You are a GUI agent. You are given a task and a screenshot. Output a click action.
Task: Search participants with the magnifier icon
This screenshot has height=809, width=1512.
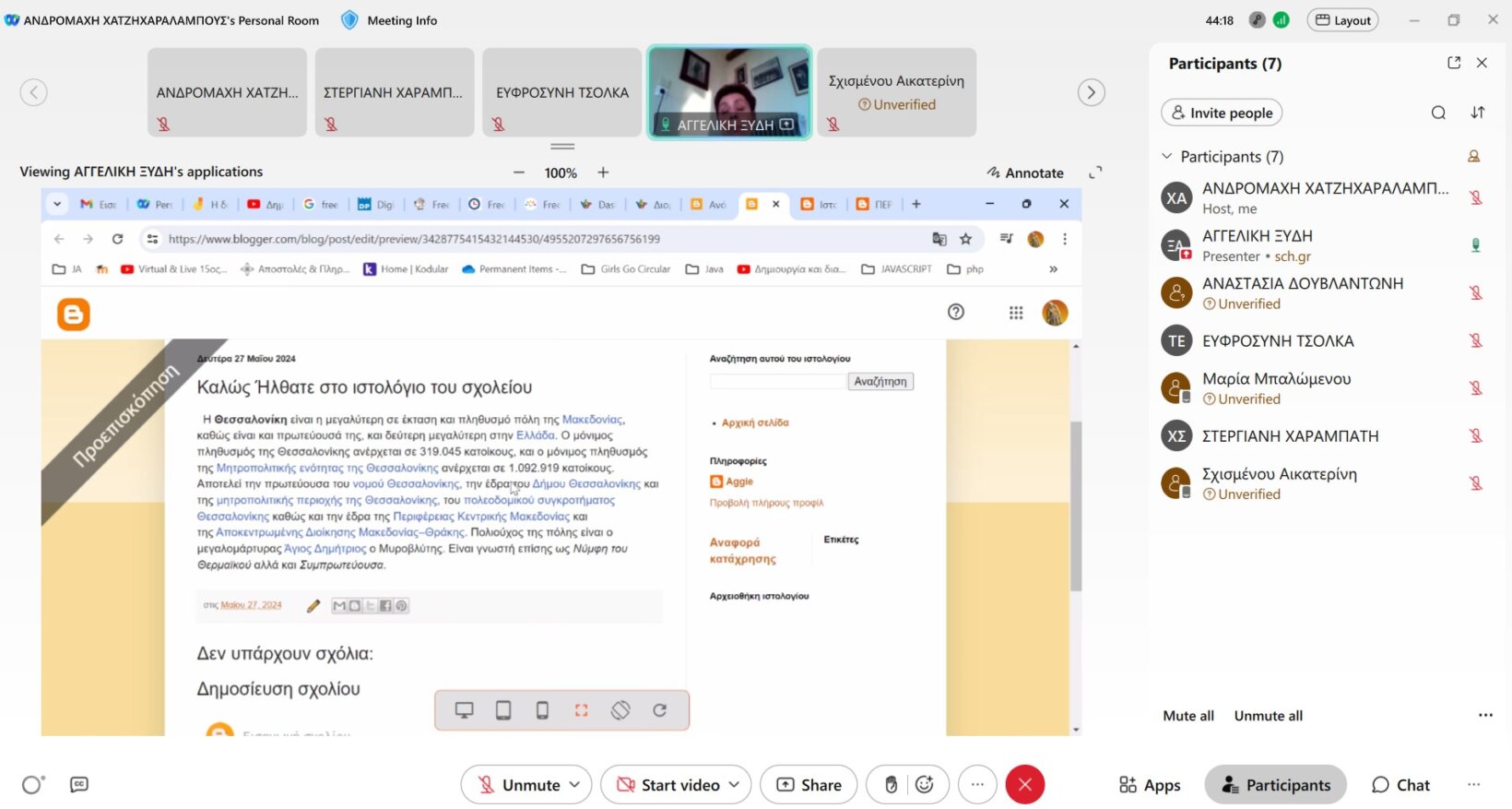[x=1438, y=113]
